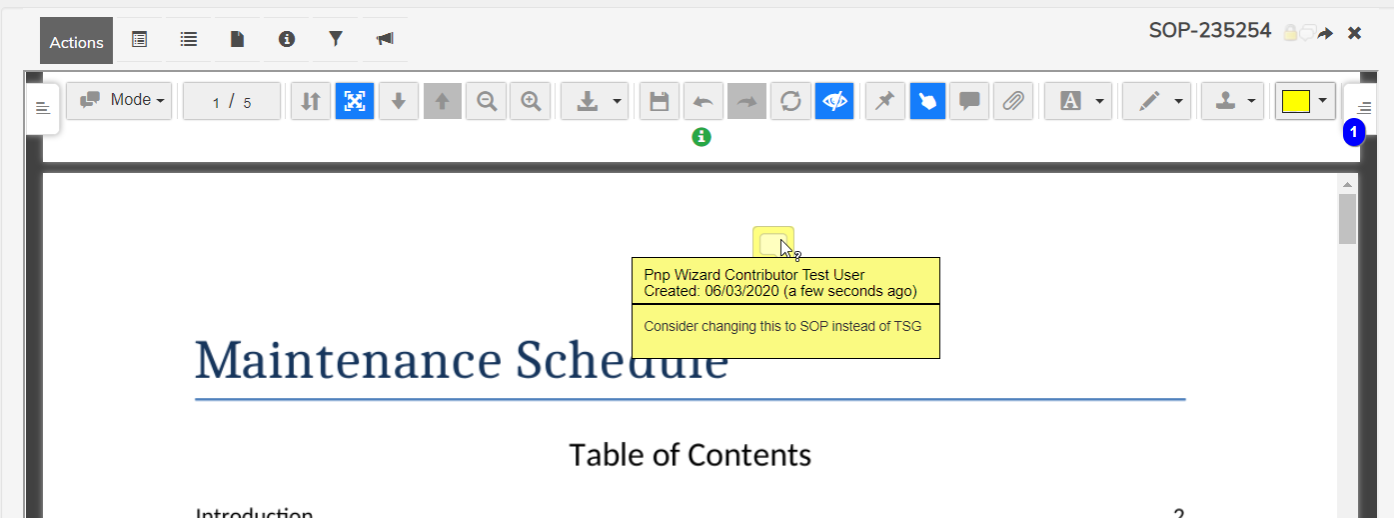Open the pencil drawing tool dropdown
Viewport: 1394px width, 518px height.
pos(1156,101)
